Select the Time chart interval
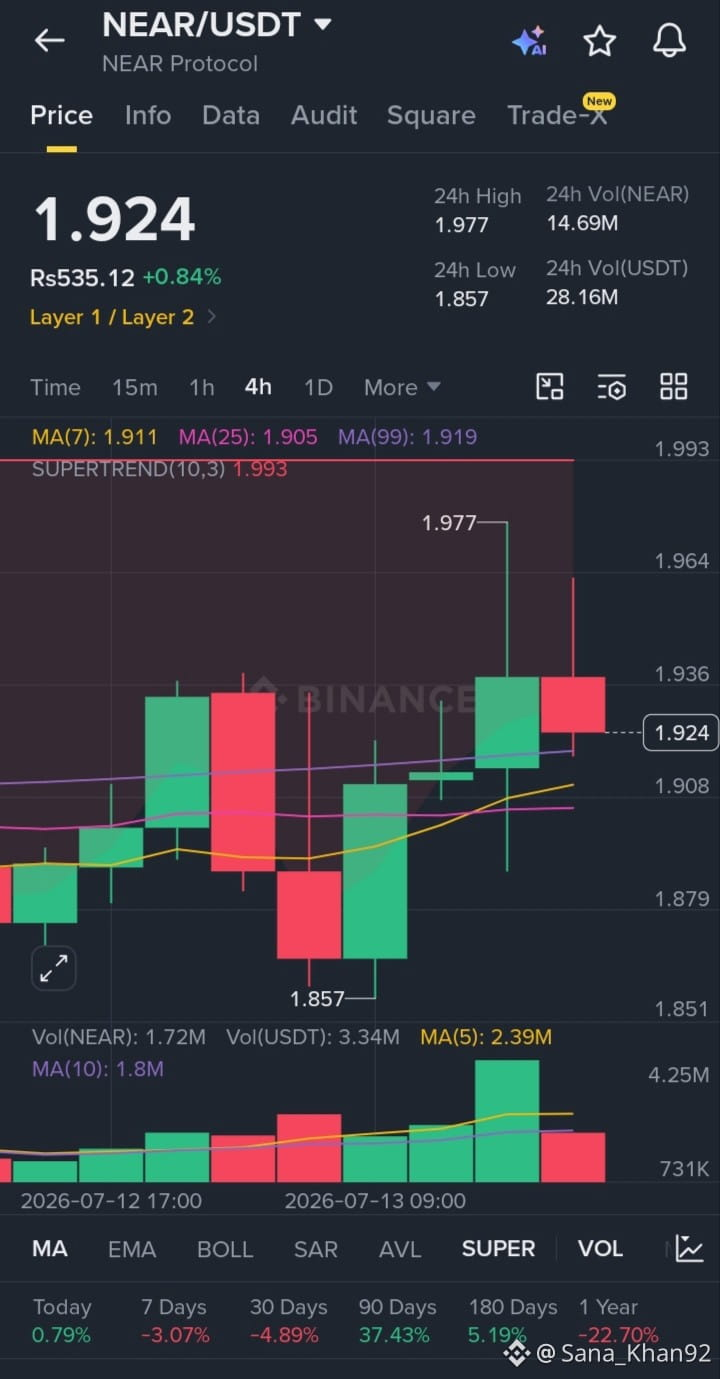 click(x=55, y=387)
